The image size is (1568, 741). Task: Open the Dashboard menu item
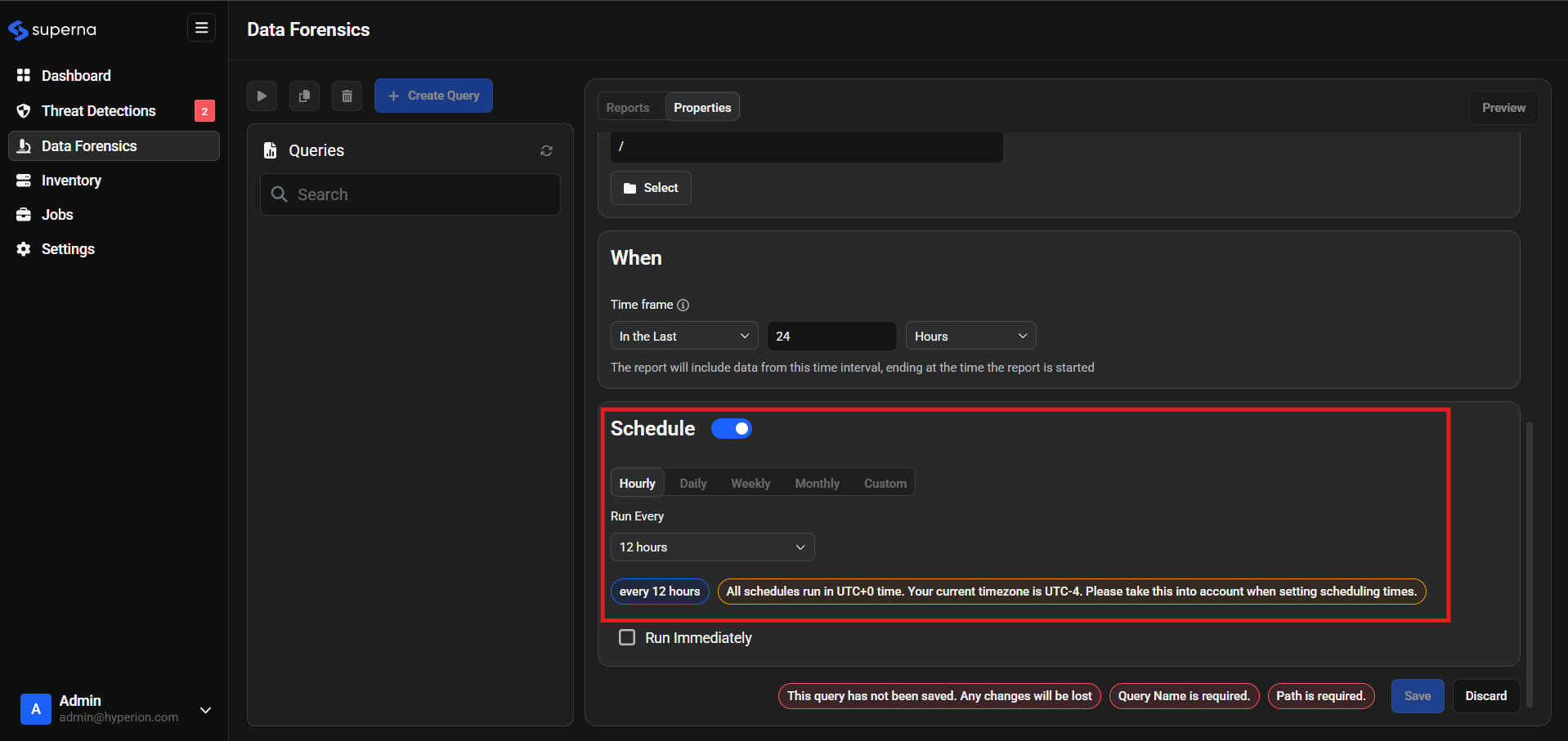pyautogui.click(x=114, y=75)
